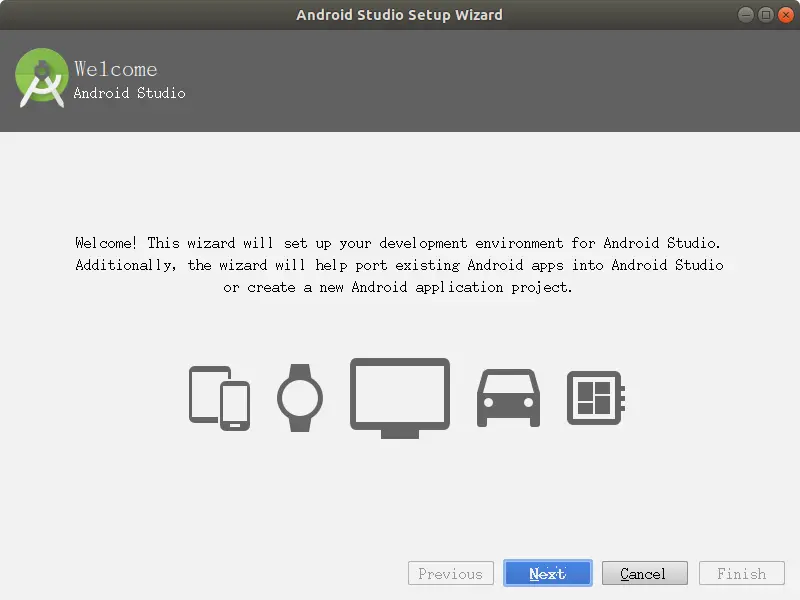Click the phone and tablet device icon

tap(219, 398)
